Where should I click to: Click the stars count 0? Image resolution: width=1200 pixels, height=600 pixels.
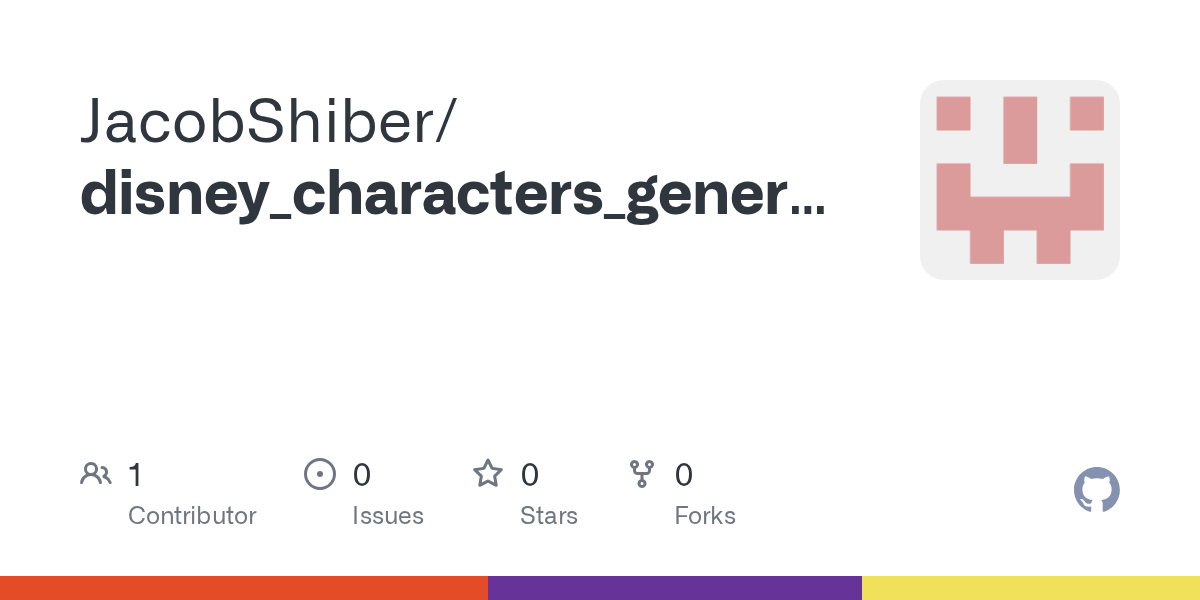point(530,474)
